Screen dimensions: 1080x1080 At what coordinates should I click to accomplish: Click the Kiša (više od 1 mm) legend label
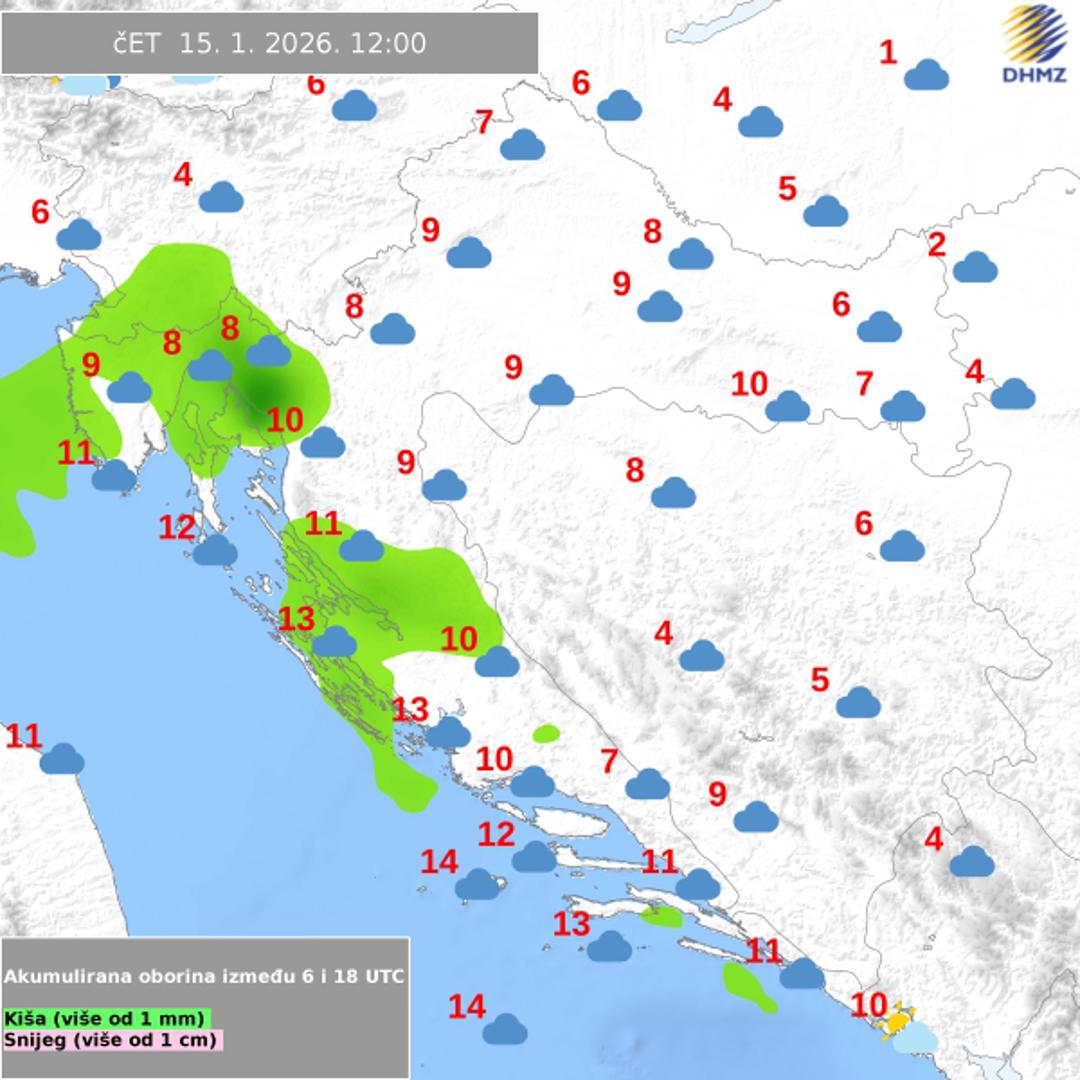click(105, 1018)
